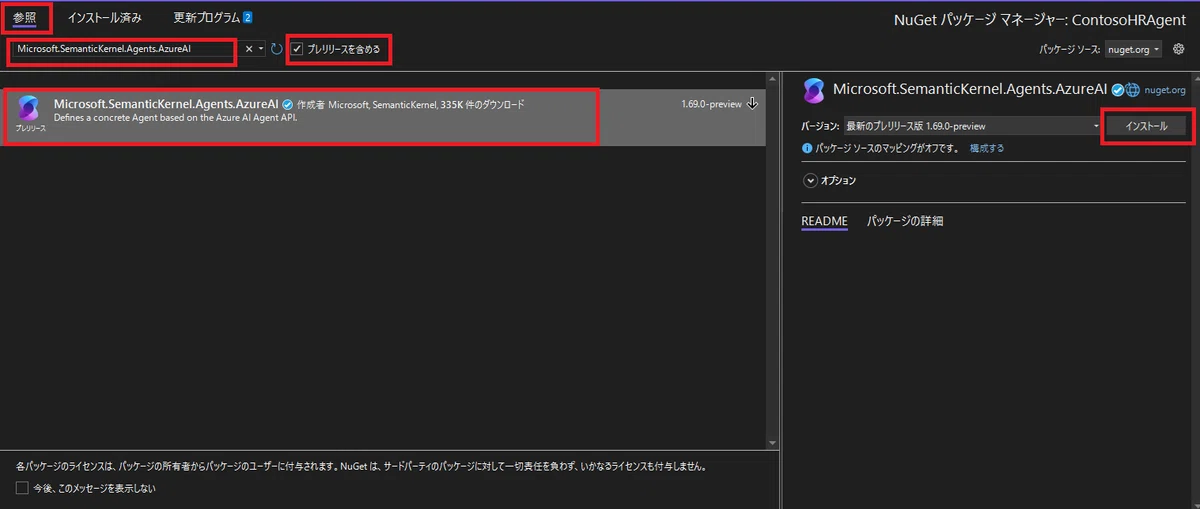Screen dimensions: 1200x509
Task: Click the package search input field
Action: [x=125, y=49]
